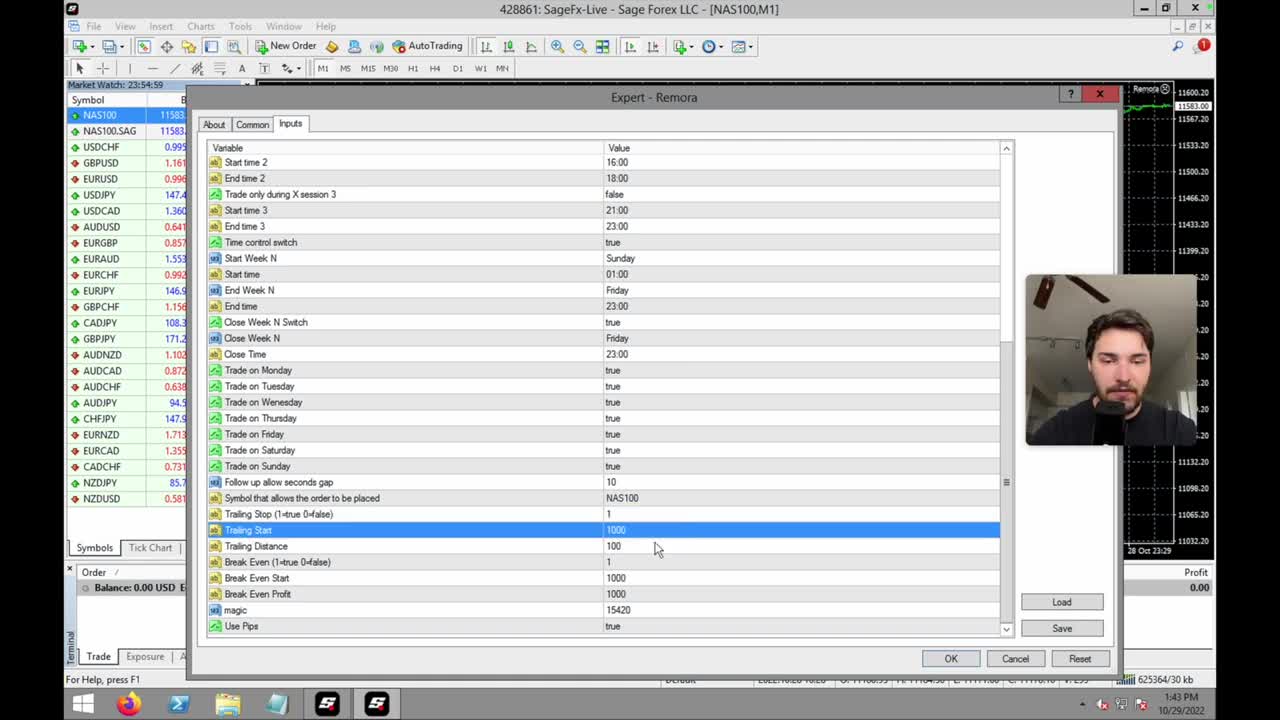Click the inputs list scroll-up arrow
This screenshot has height=720, width=1280.
pyautogui.click(x=1006, y=148)
